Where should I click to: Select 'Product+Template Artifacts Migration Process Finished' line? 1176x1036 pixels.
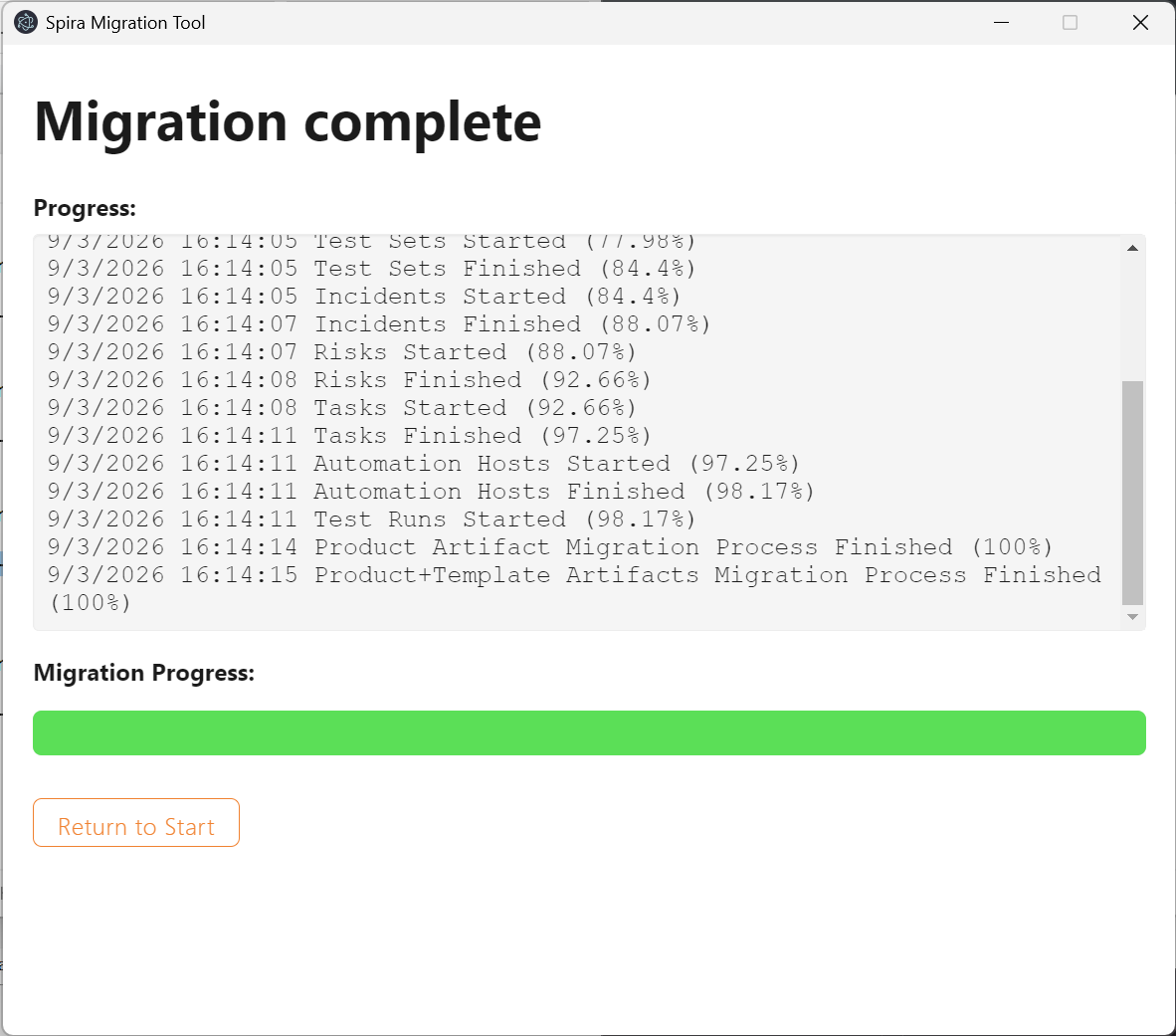coord(574,589)
